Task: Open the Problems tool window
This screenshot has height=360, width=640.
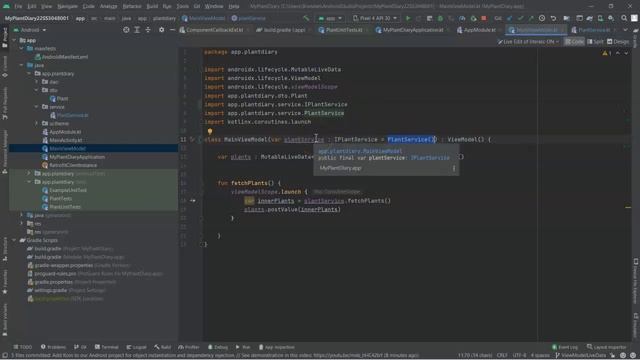Action: (x=53, y=347)
